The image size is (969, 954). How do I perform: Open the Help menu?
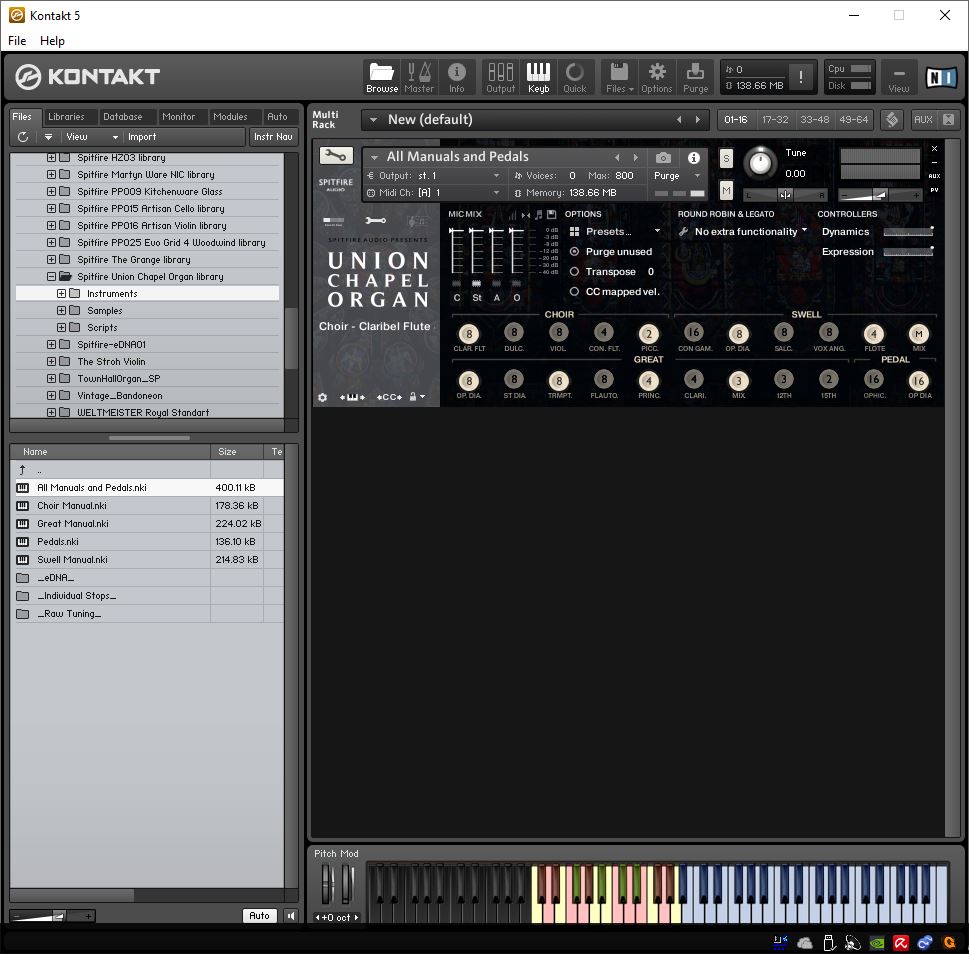coord(52,41)
